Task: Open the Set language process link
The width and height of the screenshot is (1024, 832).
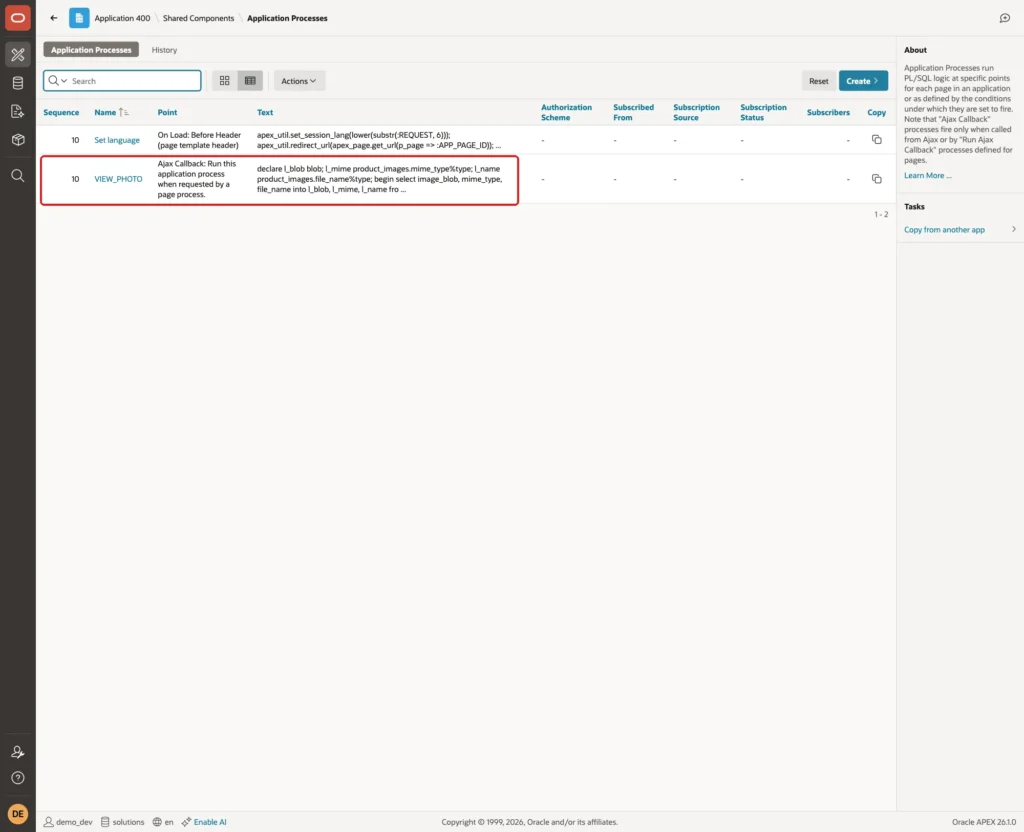Action: 117,140
